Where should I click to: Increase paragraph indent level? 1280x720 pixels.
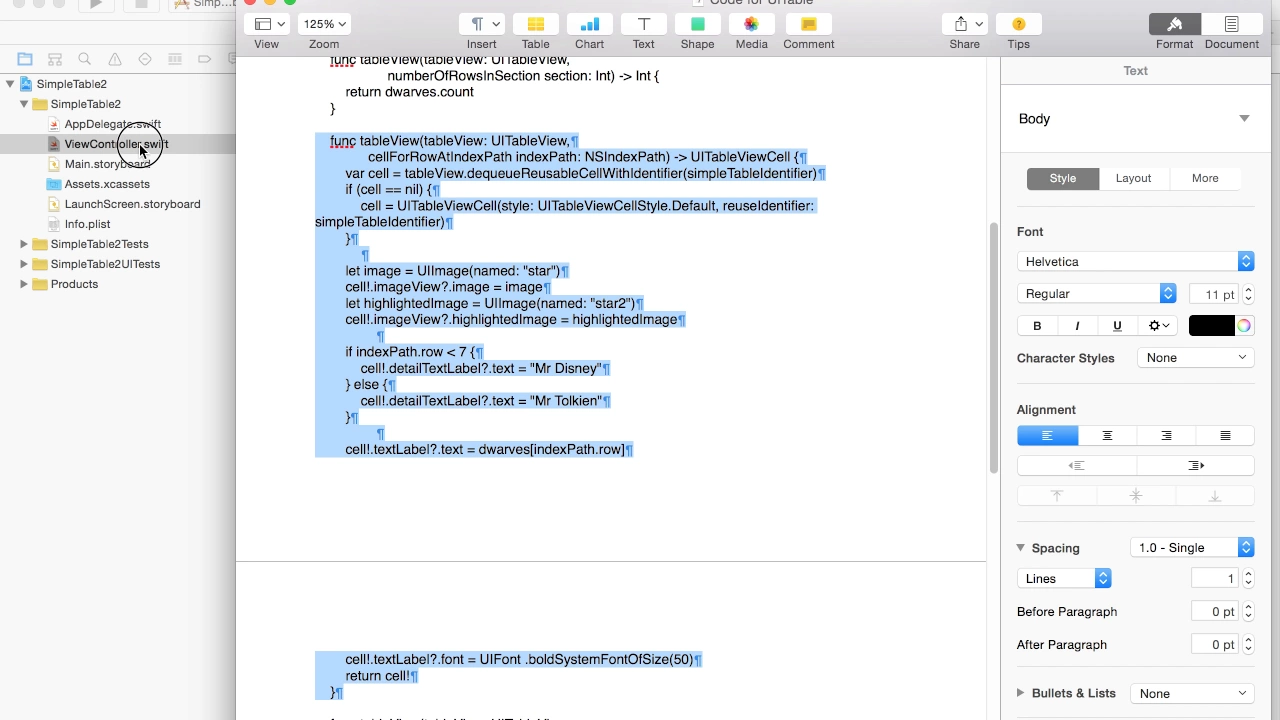point(1196,466)
